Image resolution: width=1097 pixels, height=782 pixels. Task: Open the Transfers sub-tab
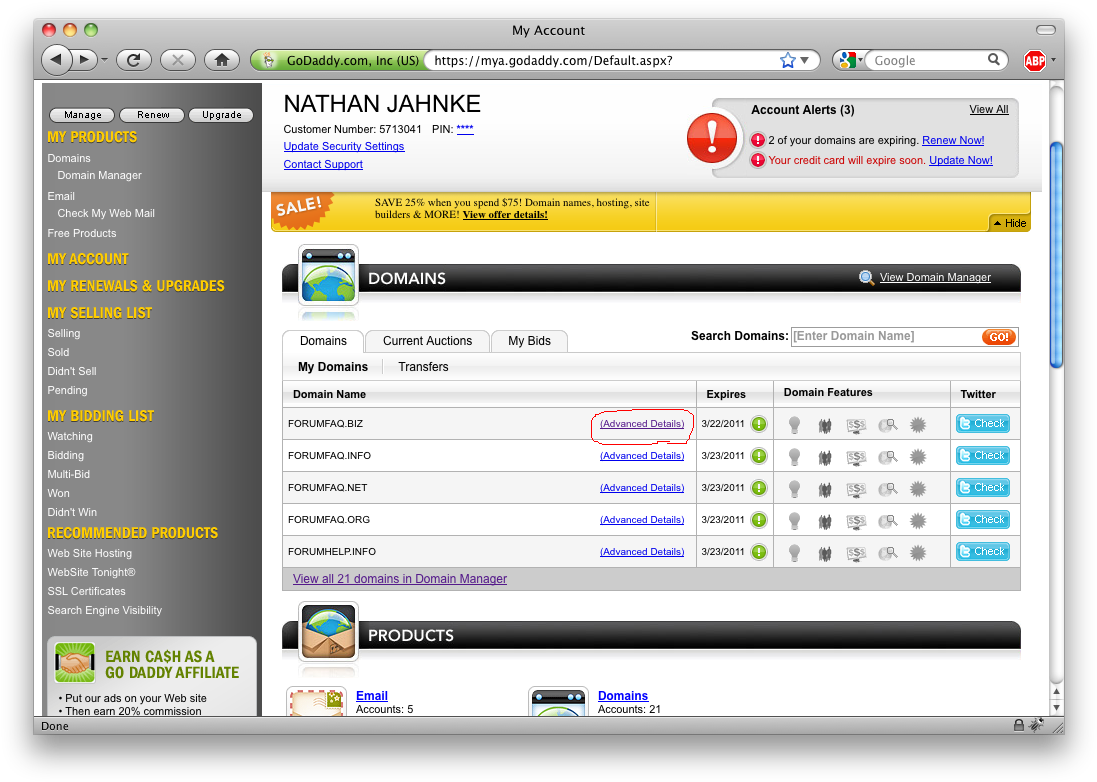pos(423,367)
